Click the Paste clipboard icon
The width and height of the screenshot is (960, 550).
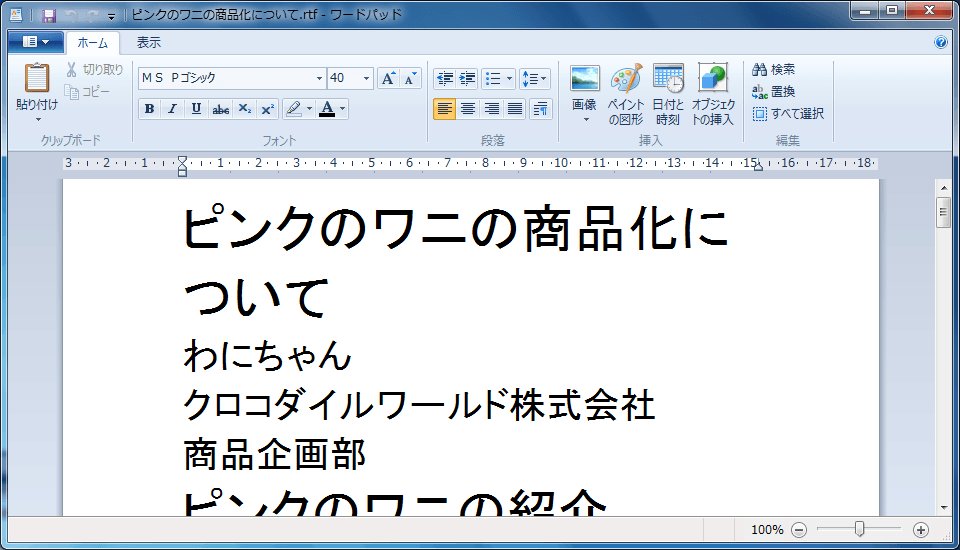point(37,78)
